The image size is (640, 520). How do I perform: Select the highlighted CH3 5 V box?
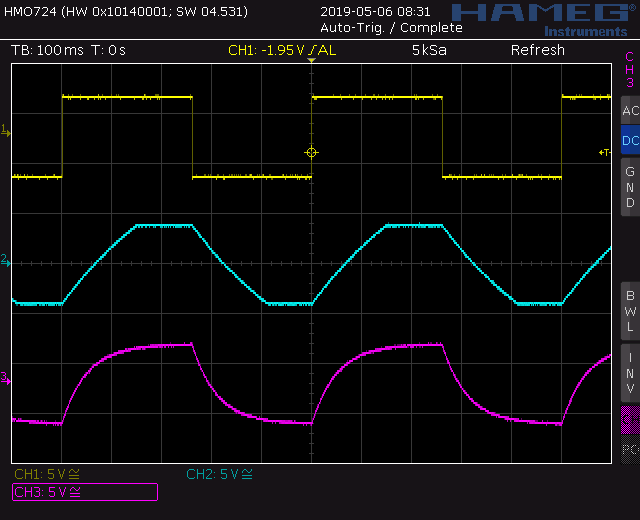tap(85, 492)
